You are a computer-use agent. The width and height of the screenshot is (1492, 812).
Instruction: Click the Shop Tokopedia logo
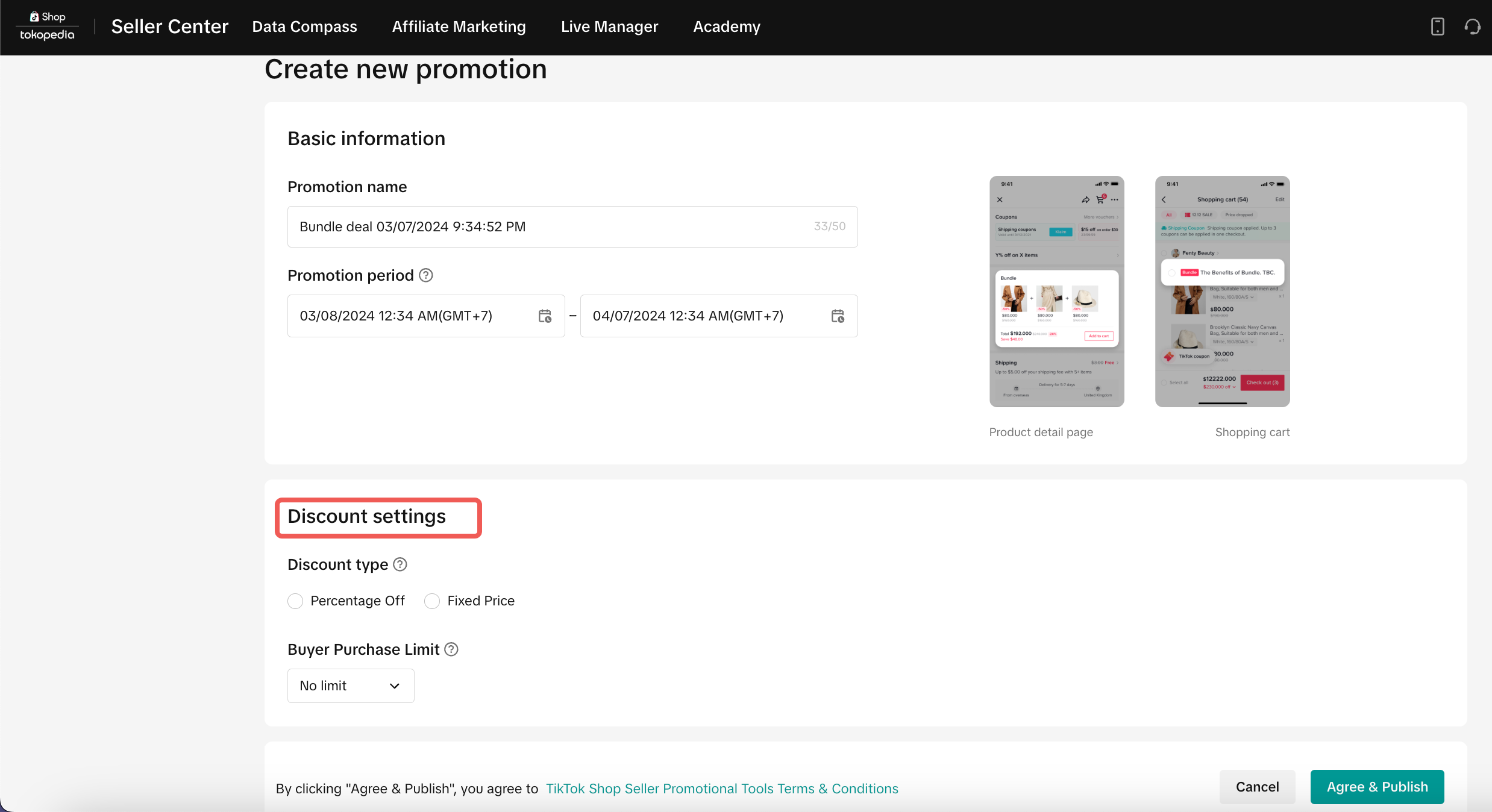pos(47,27)
